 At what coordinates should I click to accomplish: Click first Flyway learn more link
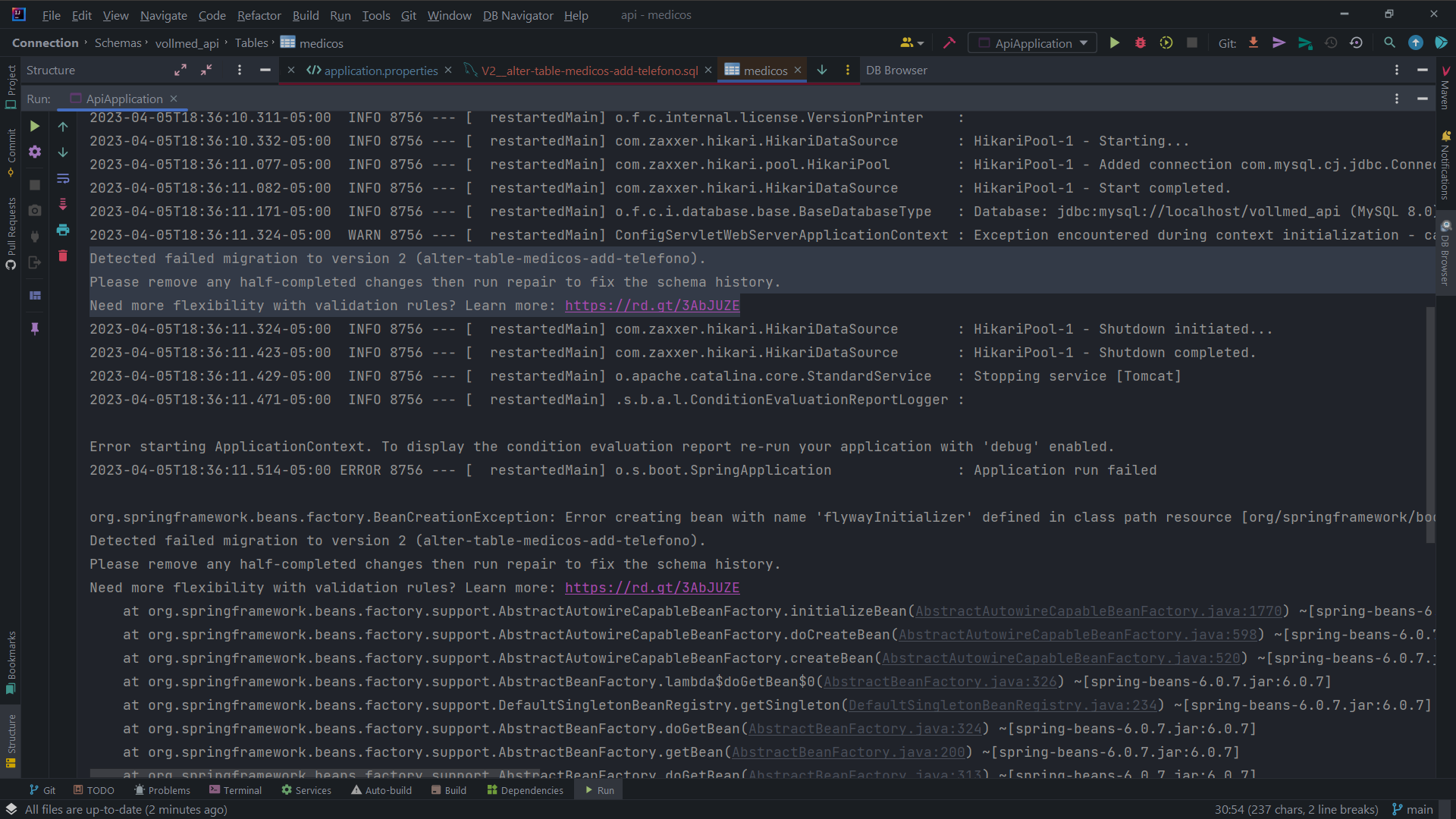pyautogui.click(x=652, y=305)
